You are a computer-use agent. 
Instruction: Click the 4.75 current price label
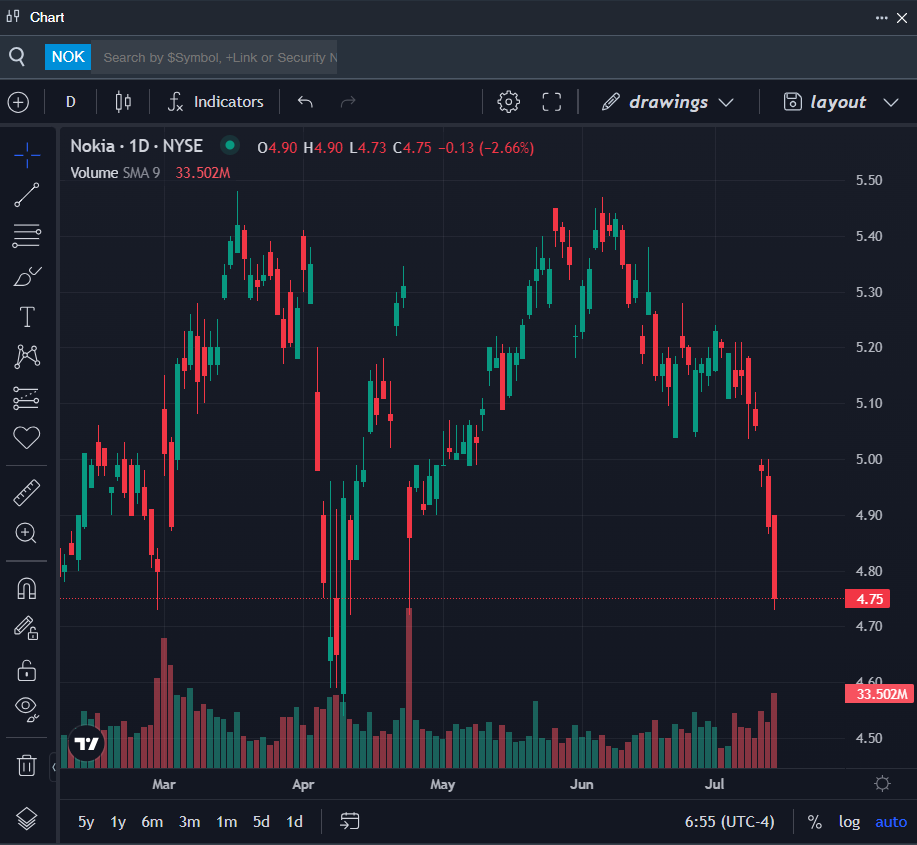point(868,599)
